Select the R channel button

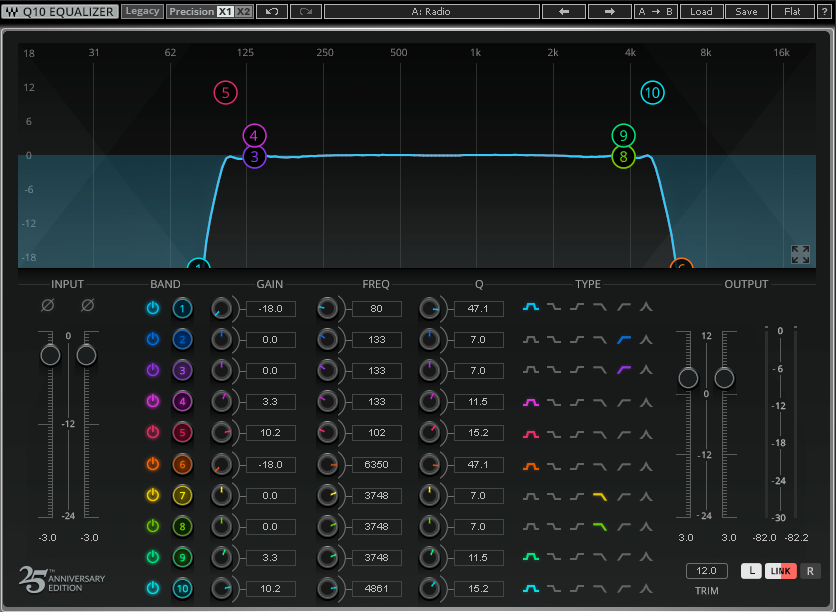pyautogui.click(x=810, y=571)
